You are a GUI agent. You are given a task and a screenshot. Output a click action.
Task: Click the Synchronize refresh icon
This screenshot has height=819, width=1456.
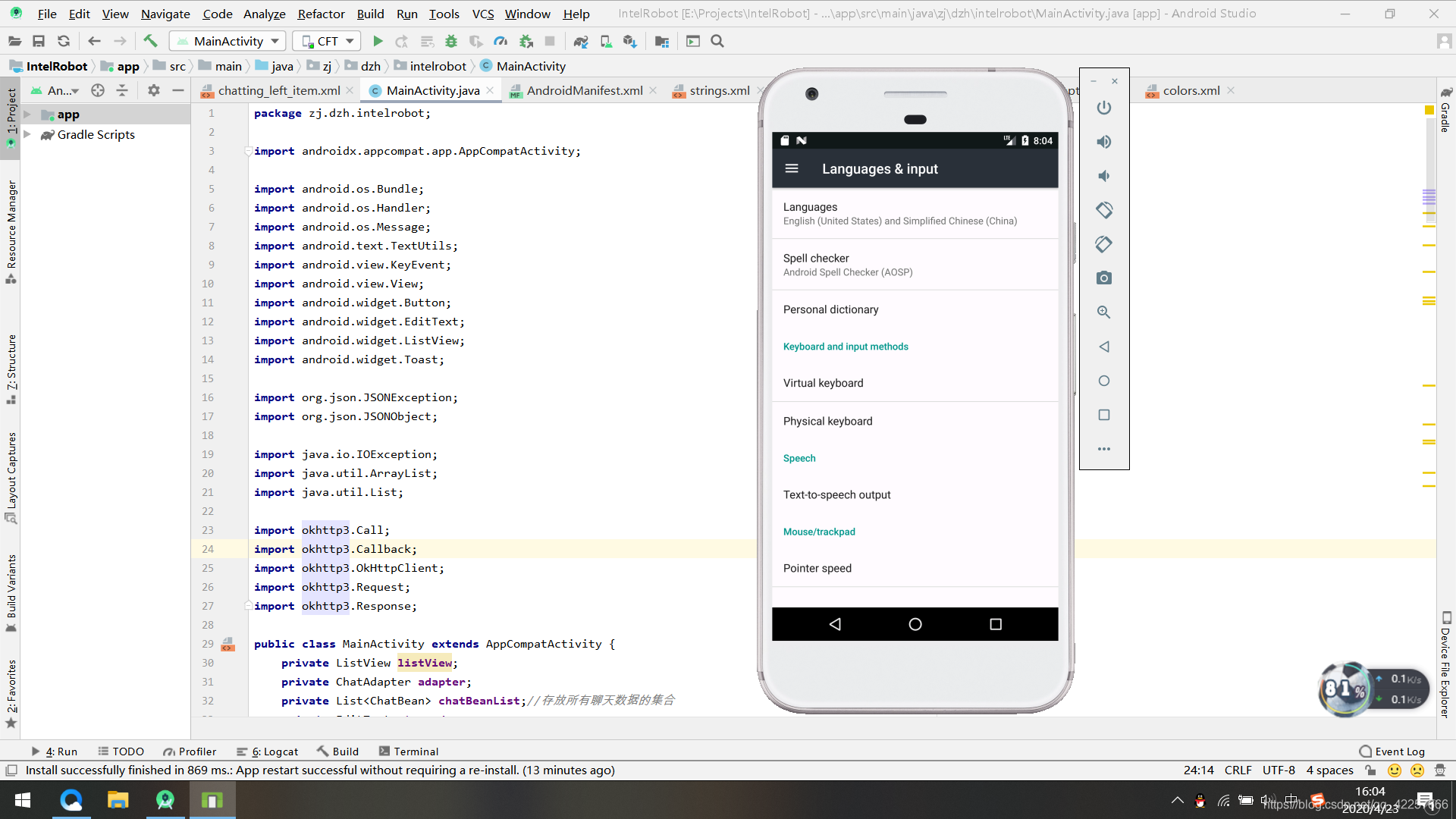tap(64, 41)
